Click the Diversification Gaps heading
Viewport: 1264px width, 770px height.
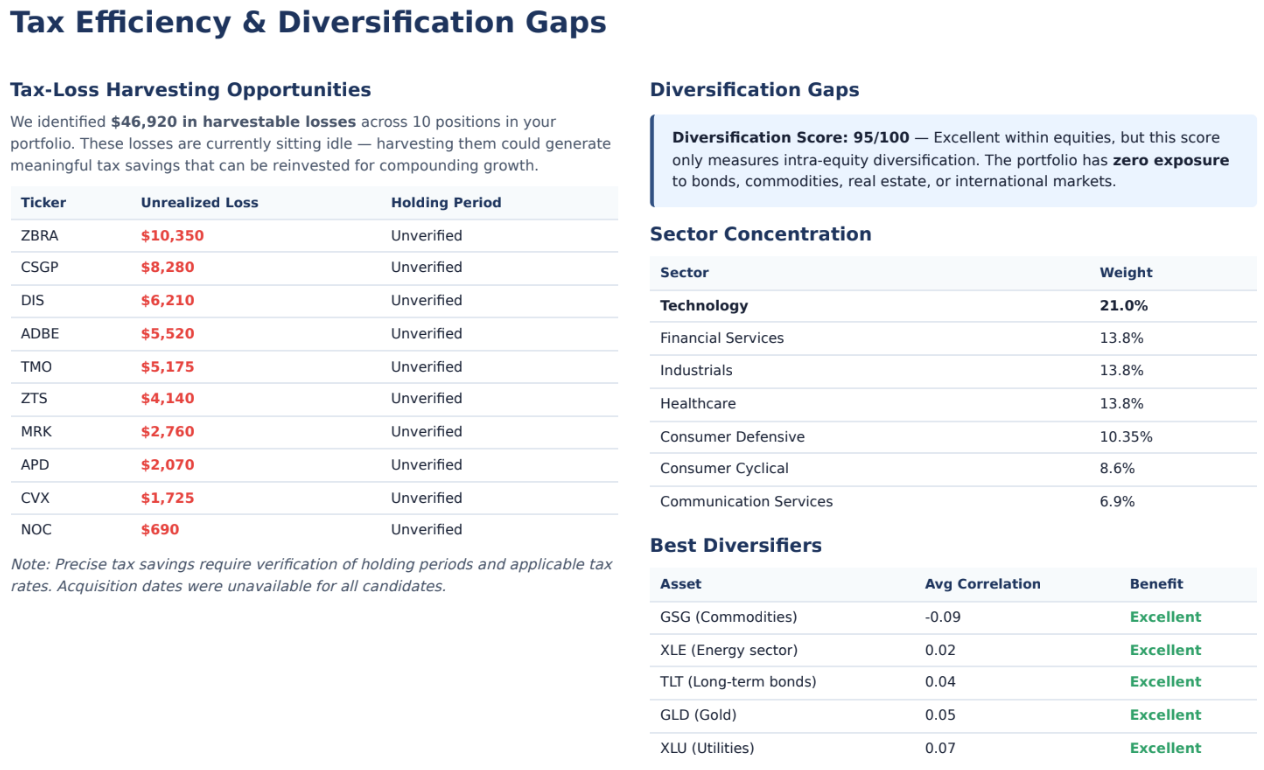point(755,90)
